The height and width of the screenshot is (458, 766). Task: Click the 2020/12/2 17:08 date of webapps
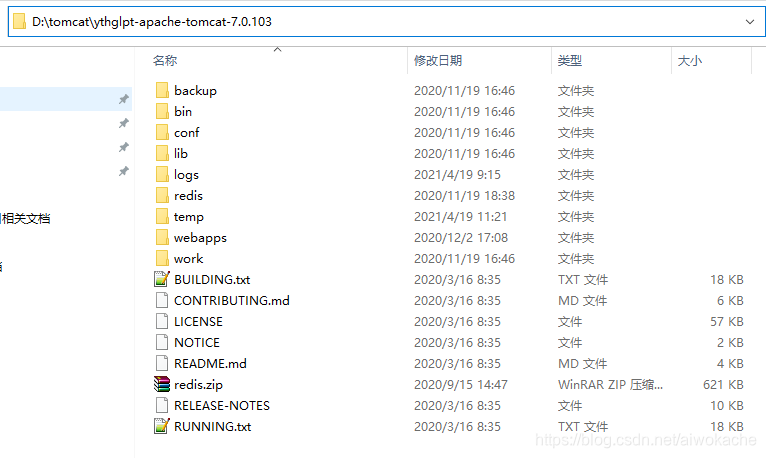pos(461,237)
